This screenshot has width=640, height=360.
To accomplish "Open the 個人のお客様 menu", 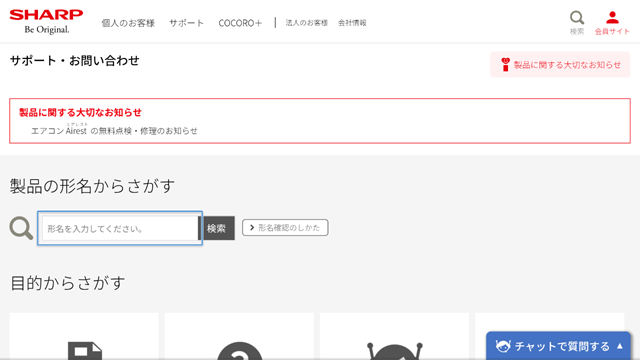I will pos(128,23).
